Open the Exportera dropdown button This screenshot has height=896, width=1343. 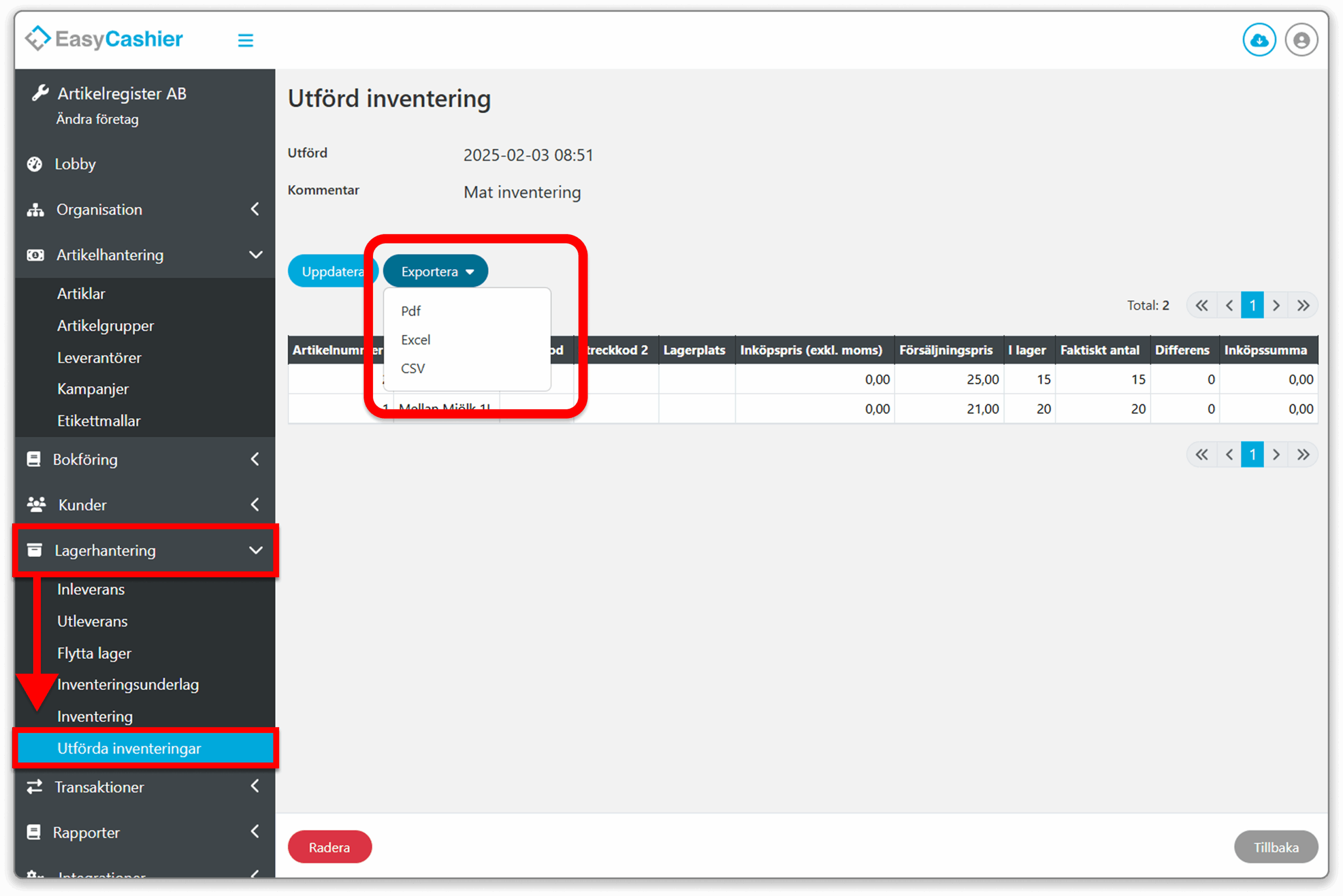435,271
